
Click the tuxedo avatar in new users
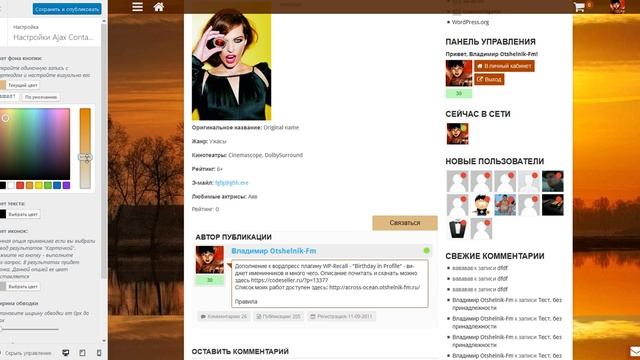[x=458, y=229]
